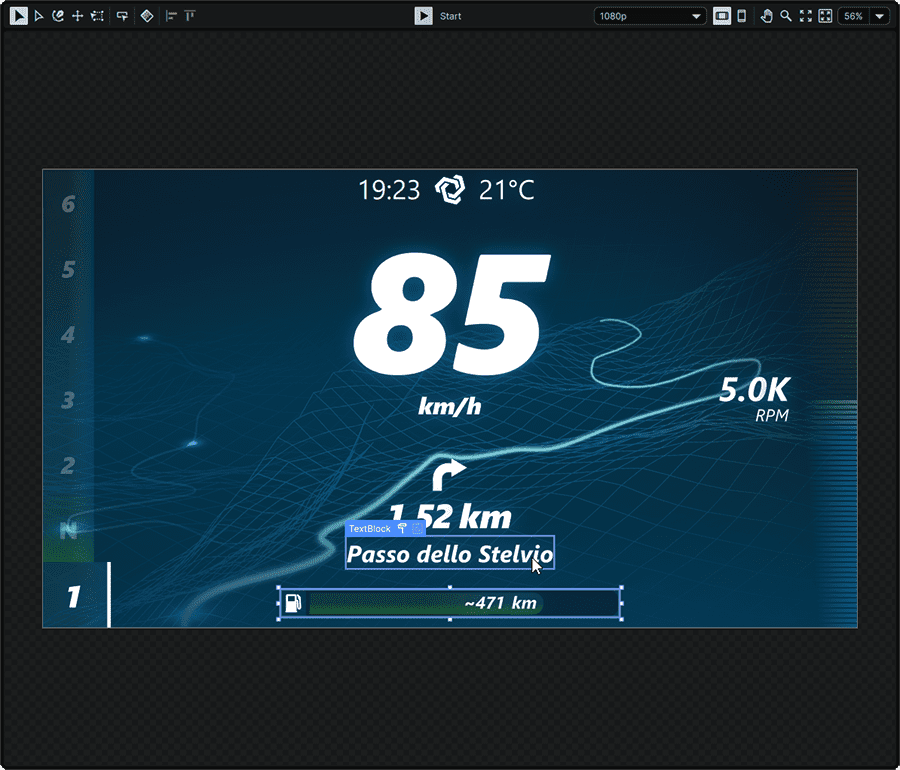The image size is (900, 770).
Task: Toggle the fit-to-screen view icon
Action: tap(825, 16)
